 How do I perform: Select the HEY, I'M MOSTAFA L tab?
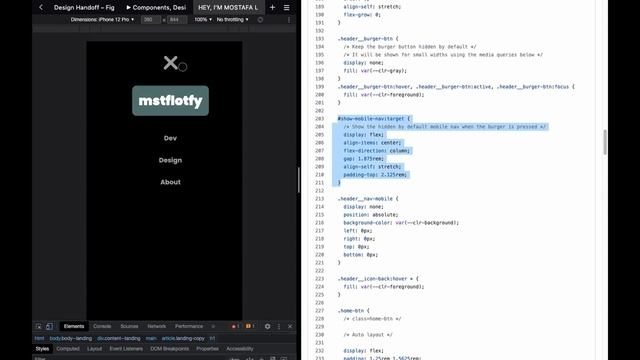coord(228,7)
